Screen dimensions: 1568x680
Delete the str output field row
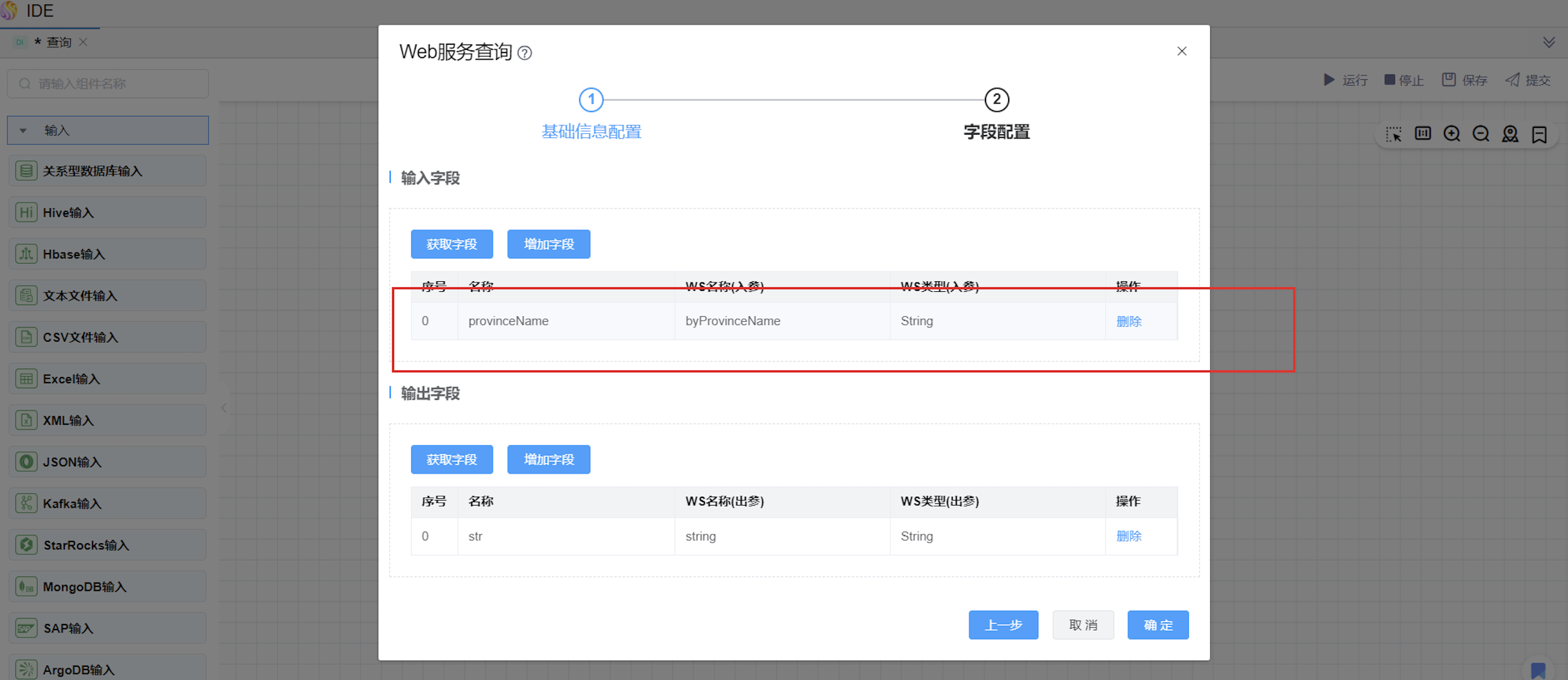pos(1128,537)
